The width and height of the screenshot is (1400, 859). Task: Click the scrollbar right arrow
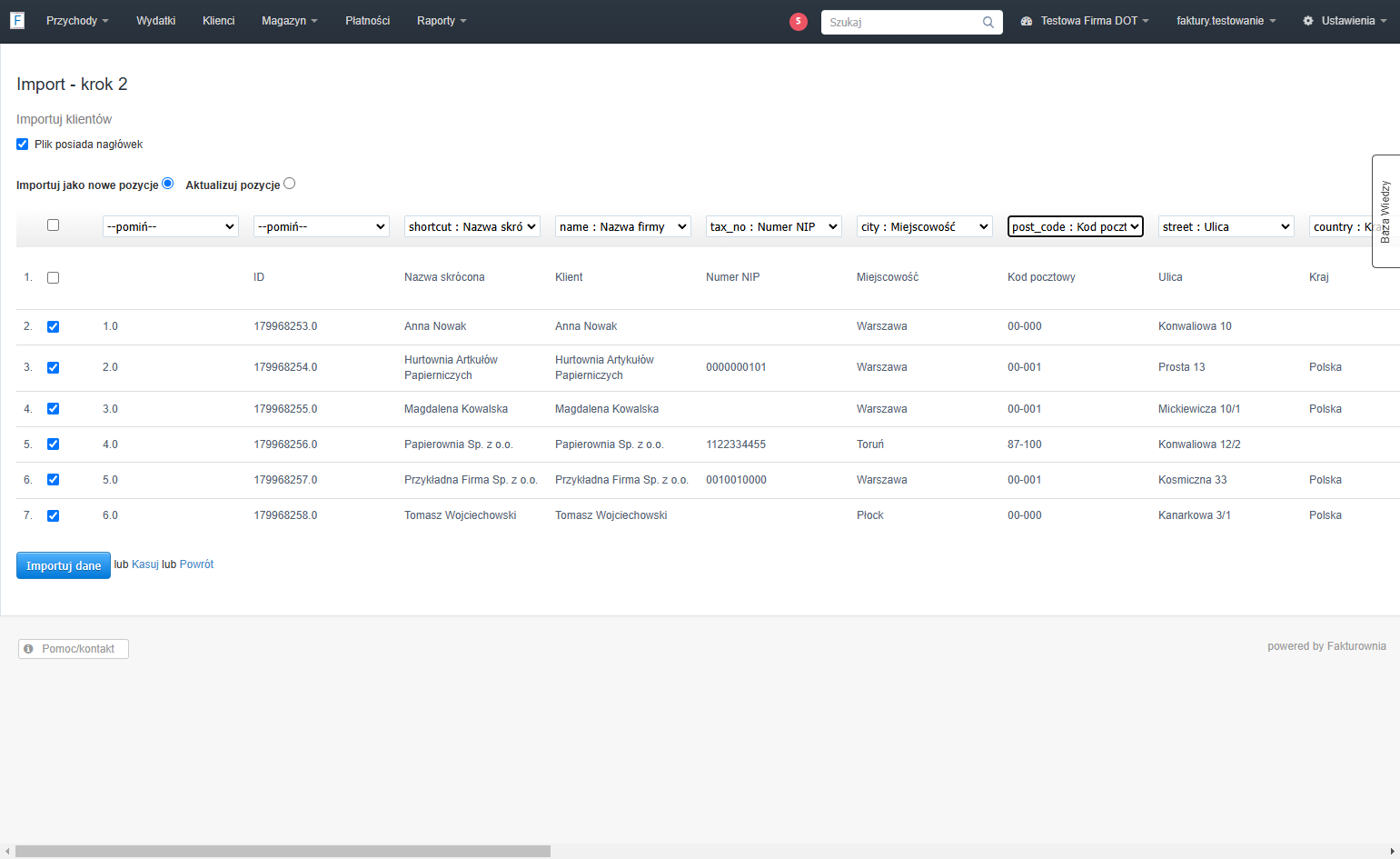pos(1393,852)
